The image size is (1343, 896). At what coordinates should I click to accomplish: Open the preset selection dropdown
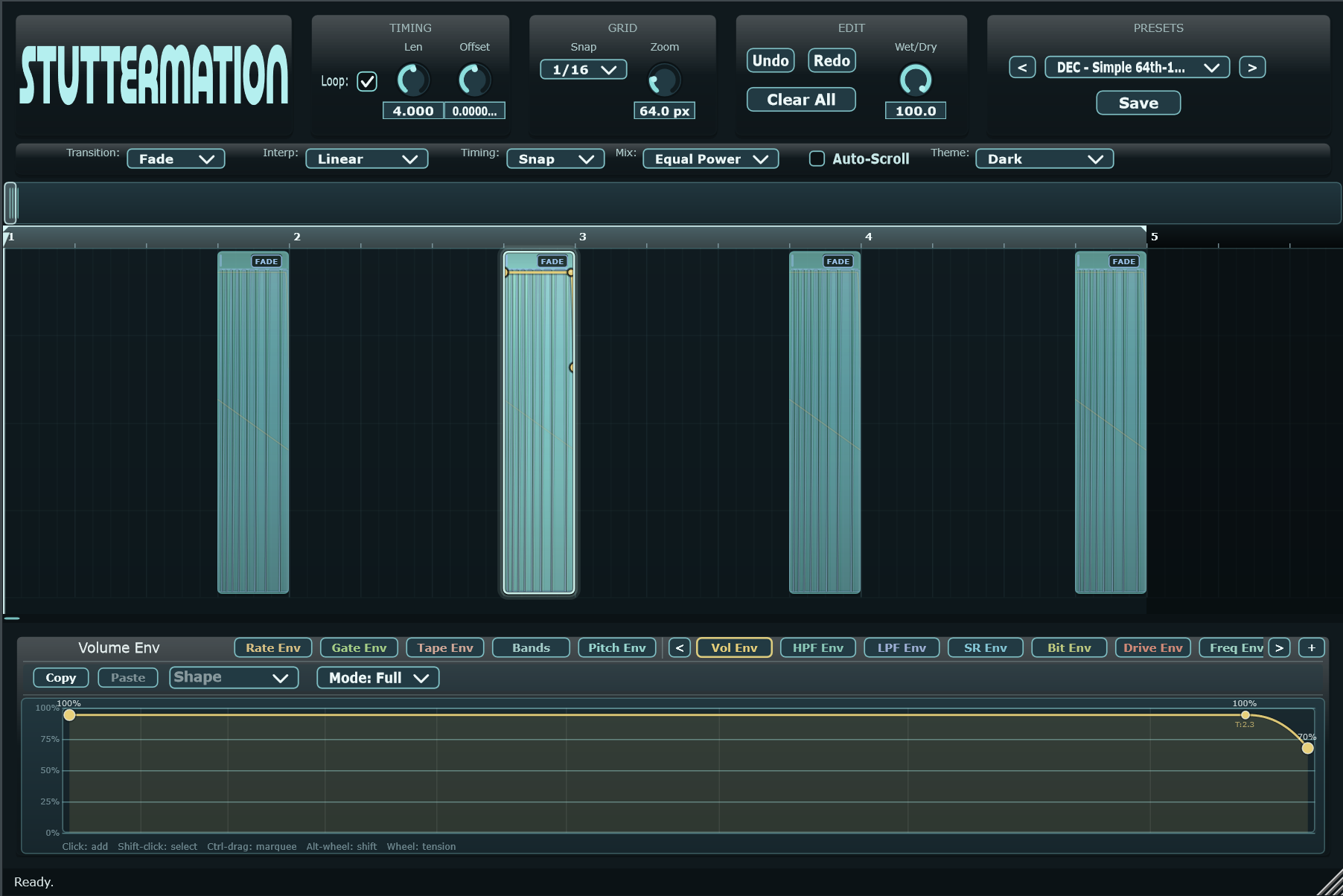click(x=1137, y=68)
